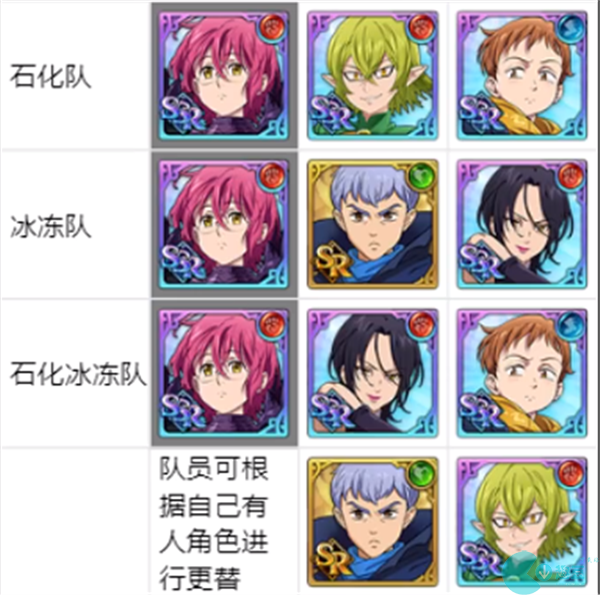Image resolution: width=600 pixels, height=595 pixels.
Task: Pick gold-framed lavender-haired hero in 冰冻队 row
Action: [373, 224]
